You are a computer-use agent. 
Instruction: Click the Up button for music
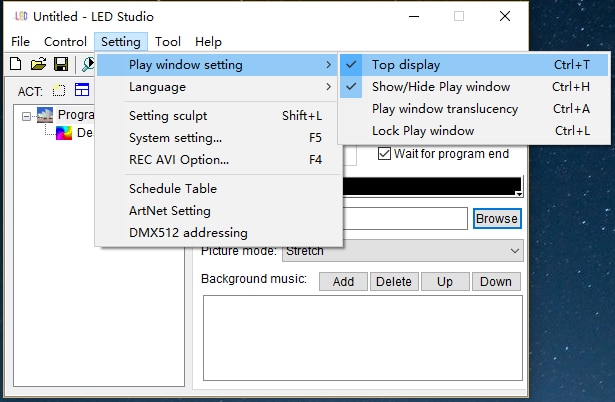[445, 282]
